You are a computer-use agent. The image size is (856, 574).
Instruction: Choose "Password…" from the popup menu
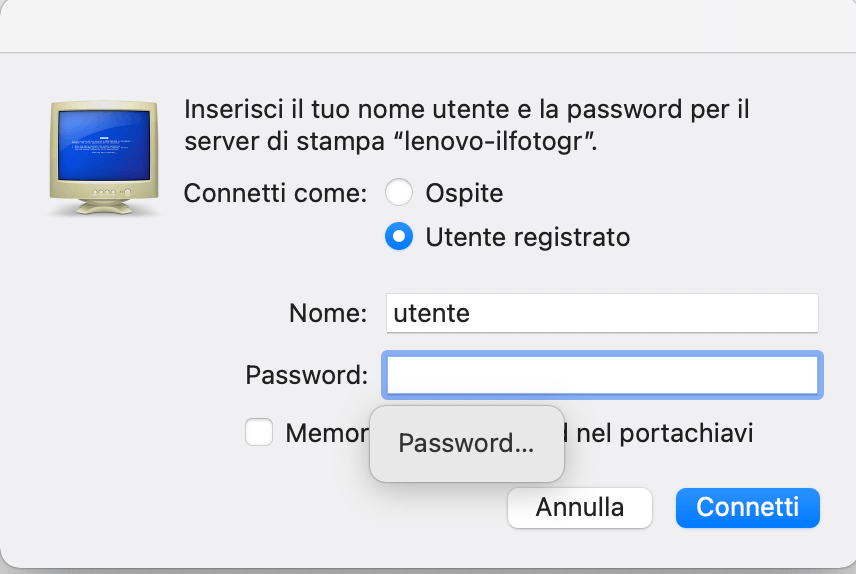click(x=466, y=443)
